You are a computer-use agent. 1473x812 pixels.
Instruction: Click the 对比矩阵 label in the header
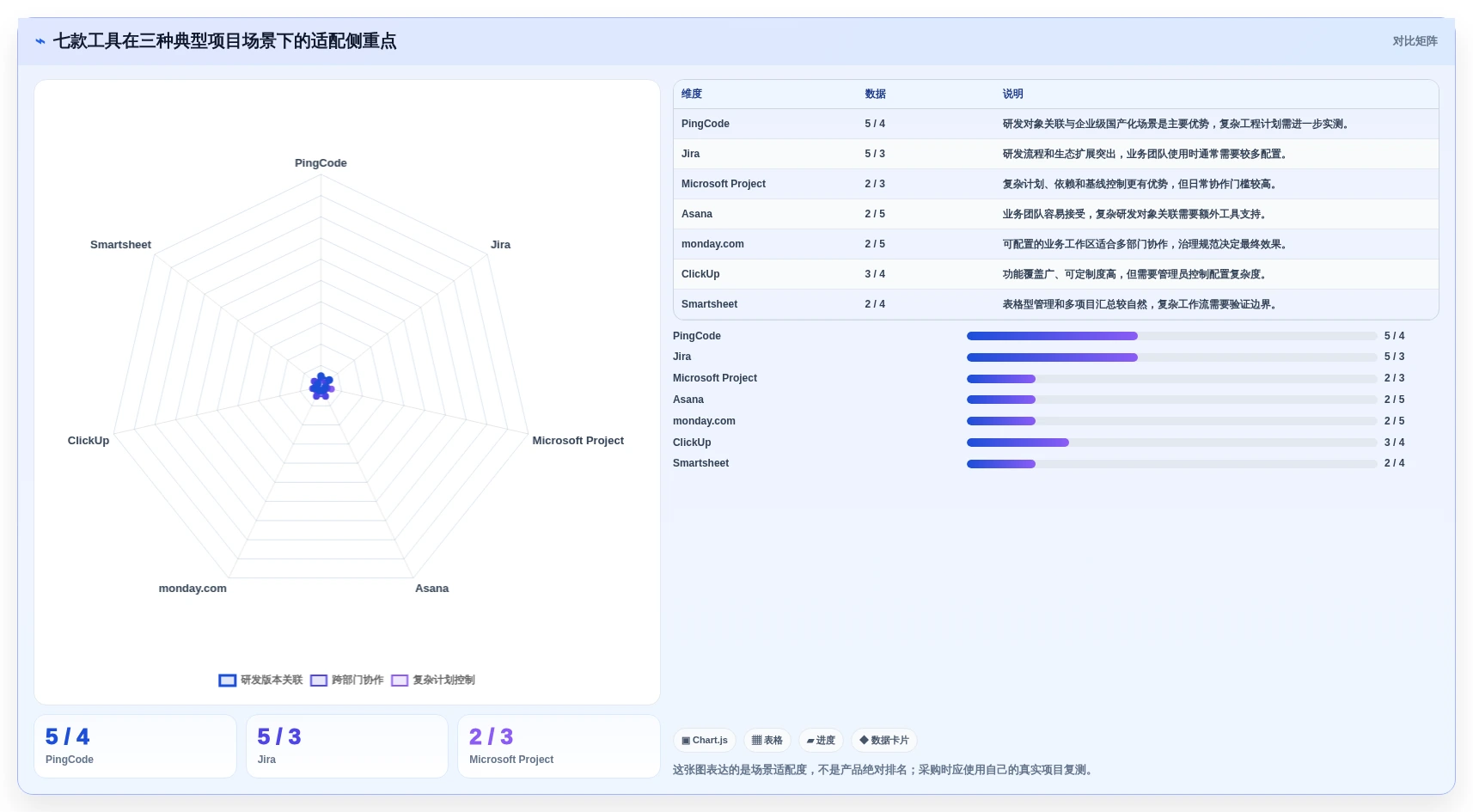coord(1415,41)
